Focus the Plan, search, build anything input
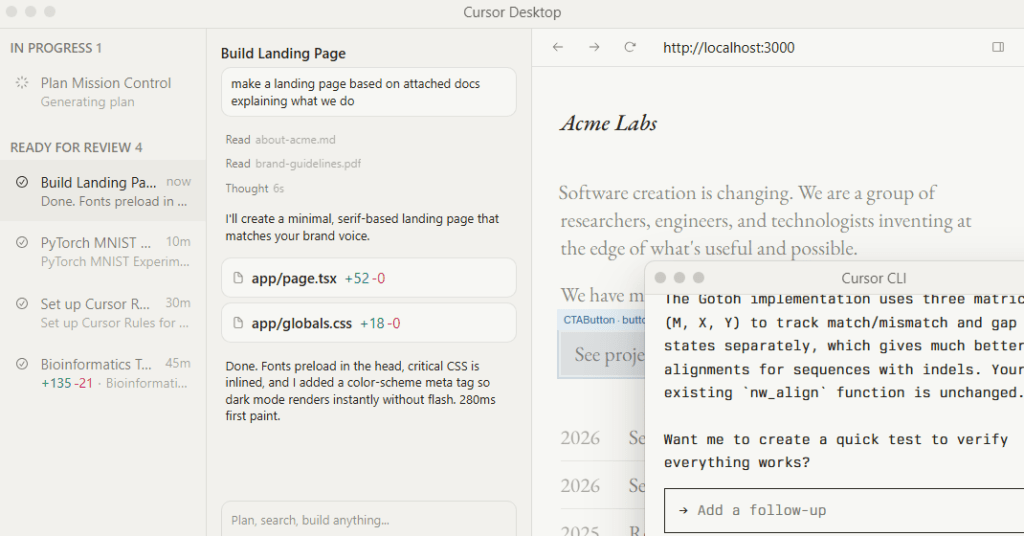 coord(368,520)
